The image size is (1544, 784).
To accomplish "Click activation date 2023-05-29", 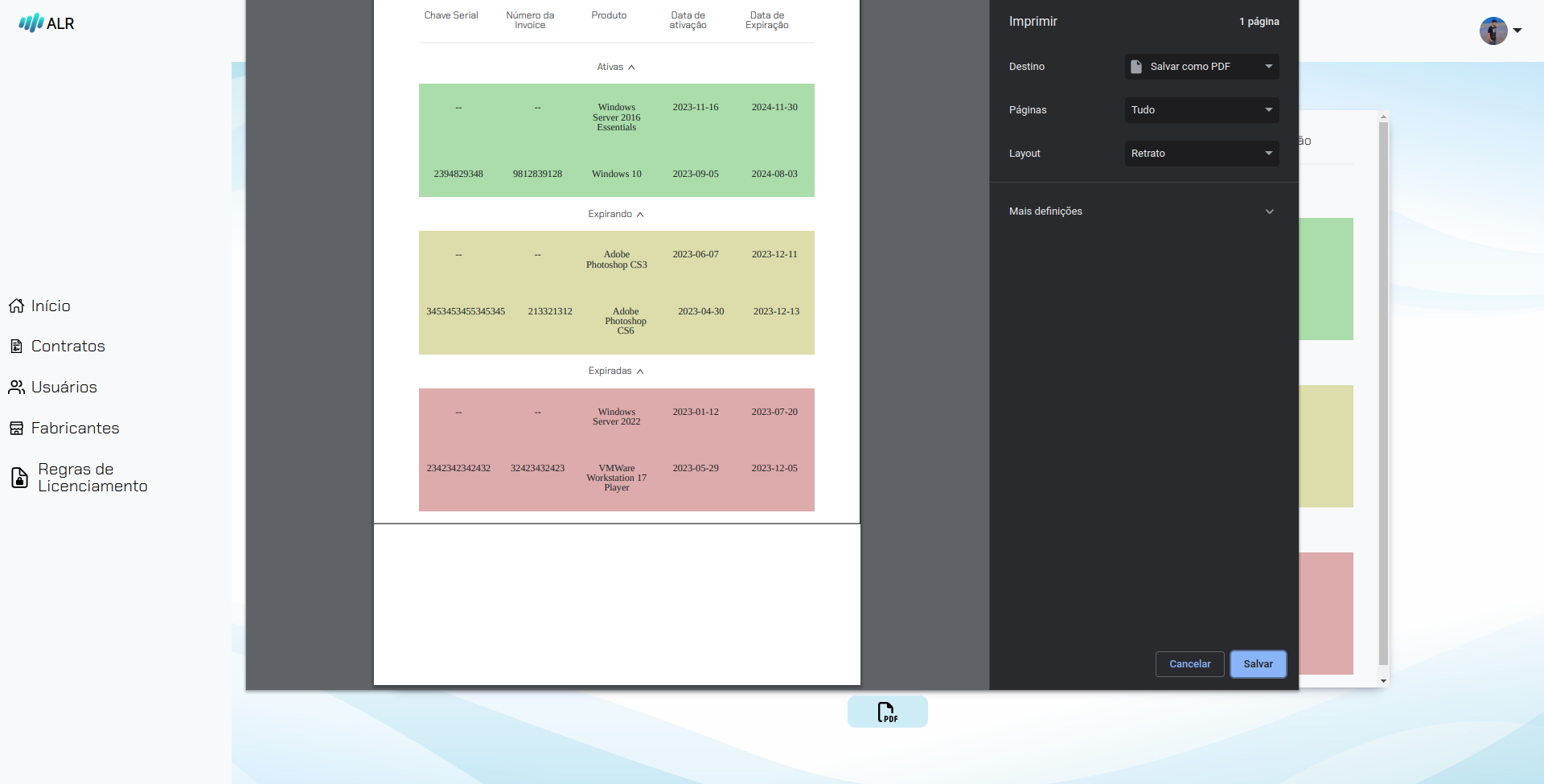I will coord(696,468).
